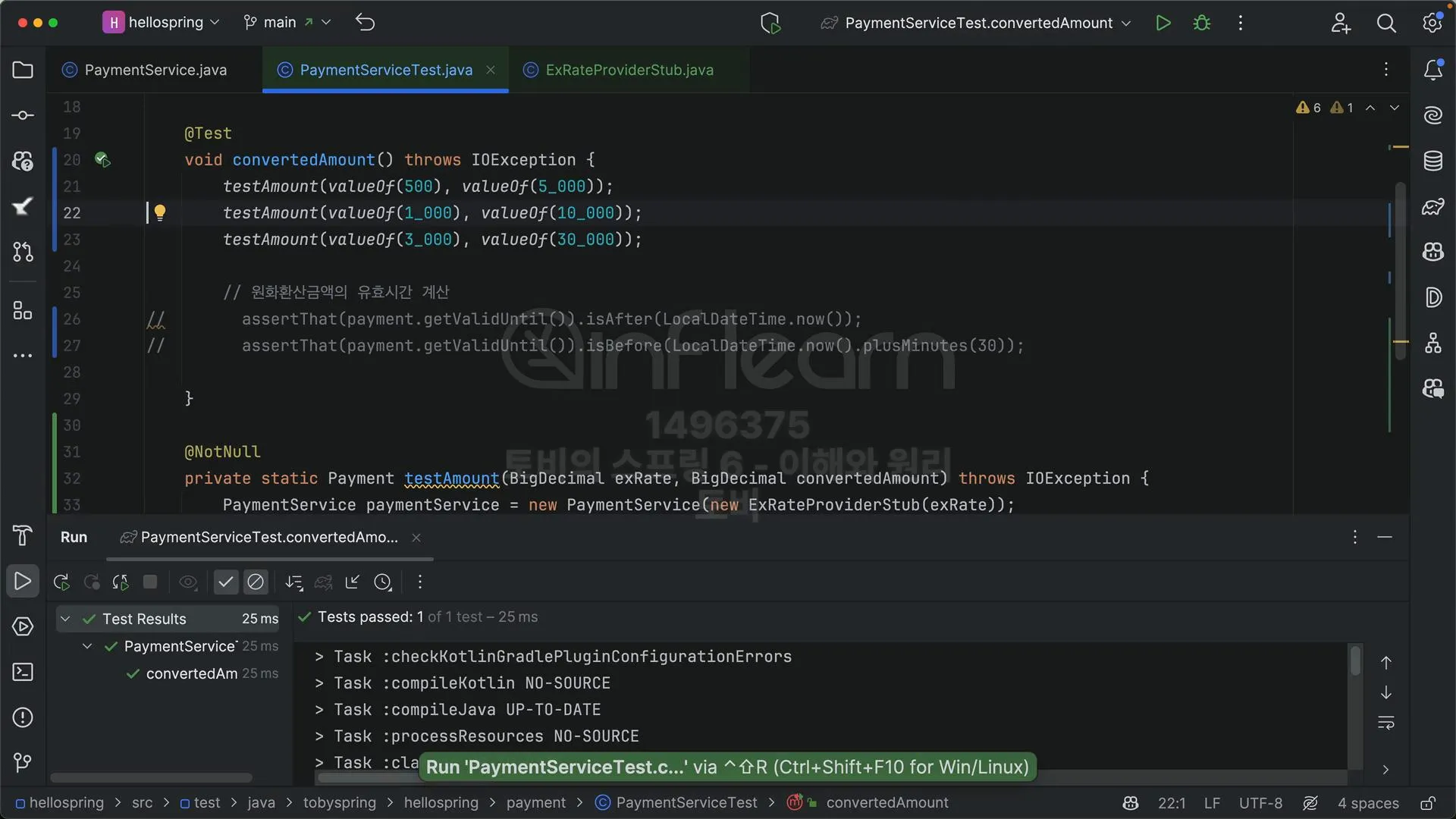
Task: Open the hellospring project dropdown
Action: (x=161, y=23)
